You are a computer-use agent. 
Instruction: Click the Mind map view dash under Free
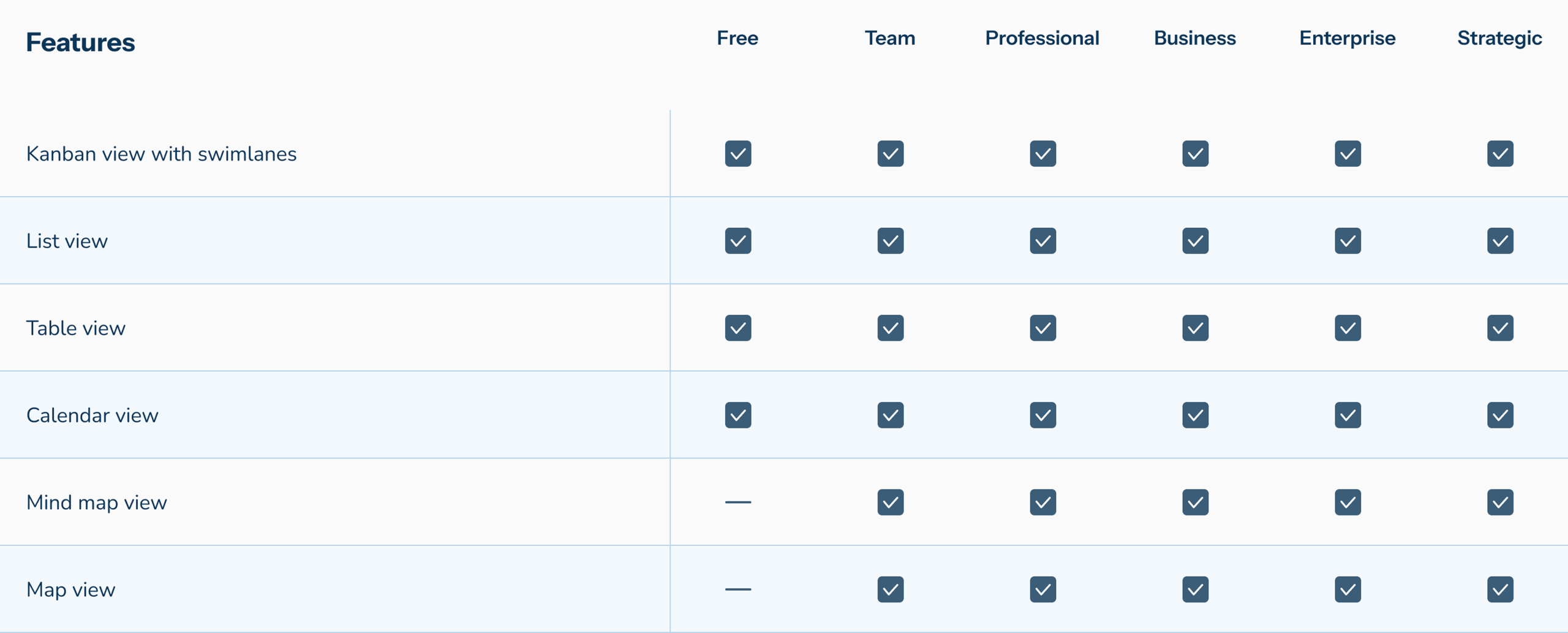point(737,502)
